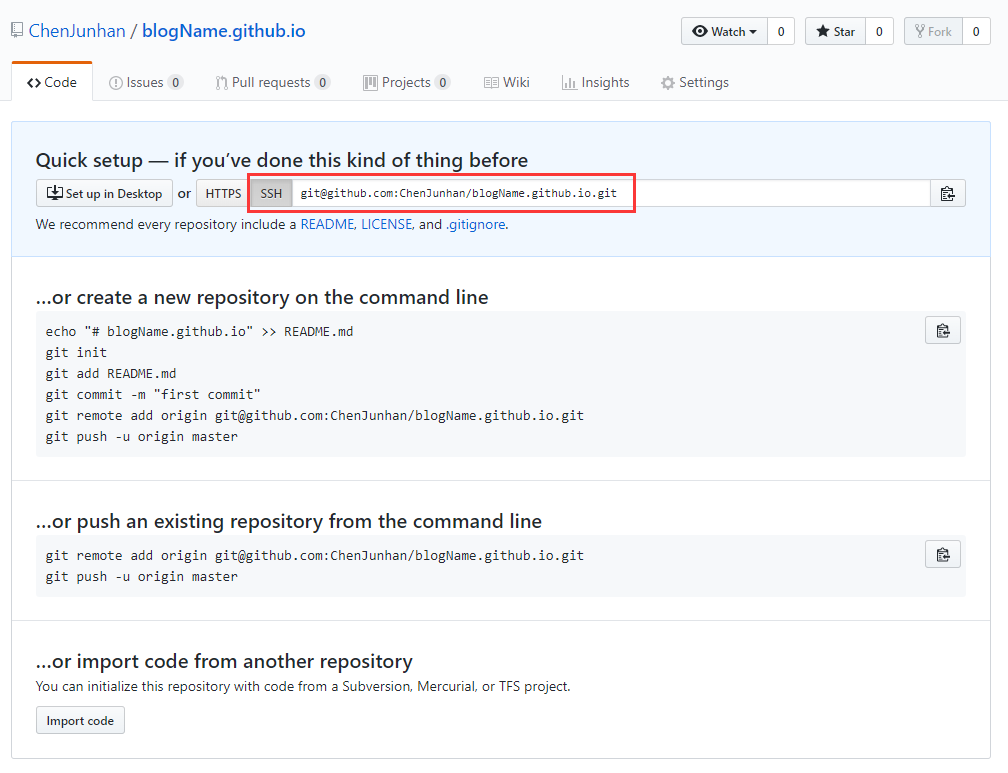Click the 'git commit -m "first commit"' line
Image resolution: width=1008 pixels, height=773 pixels.
[x=153, y=395]
